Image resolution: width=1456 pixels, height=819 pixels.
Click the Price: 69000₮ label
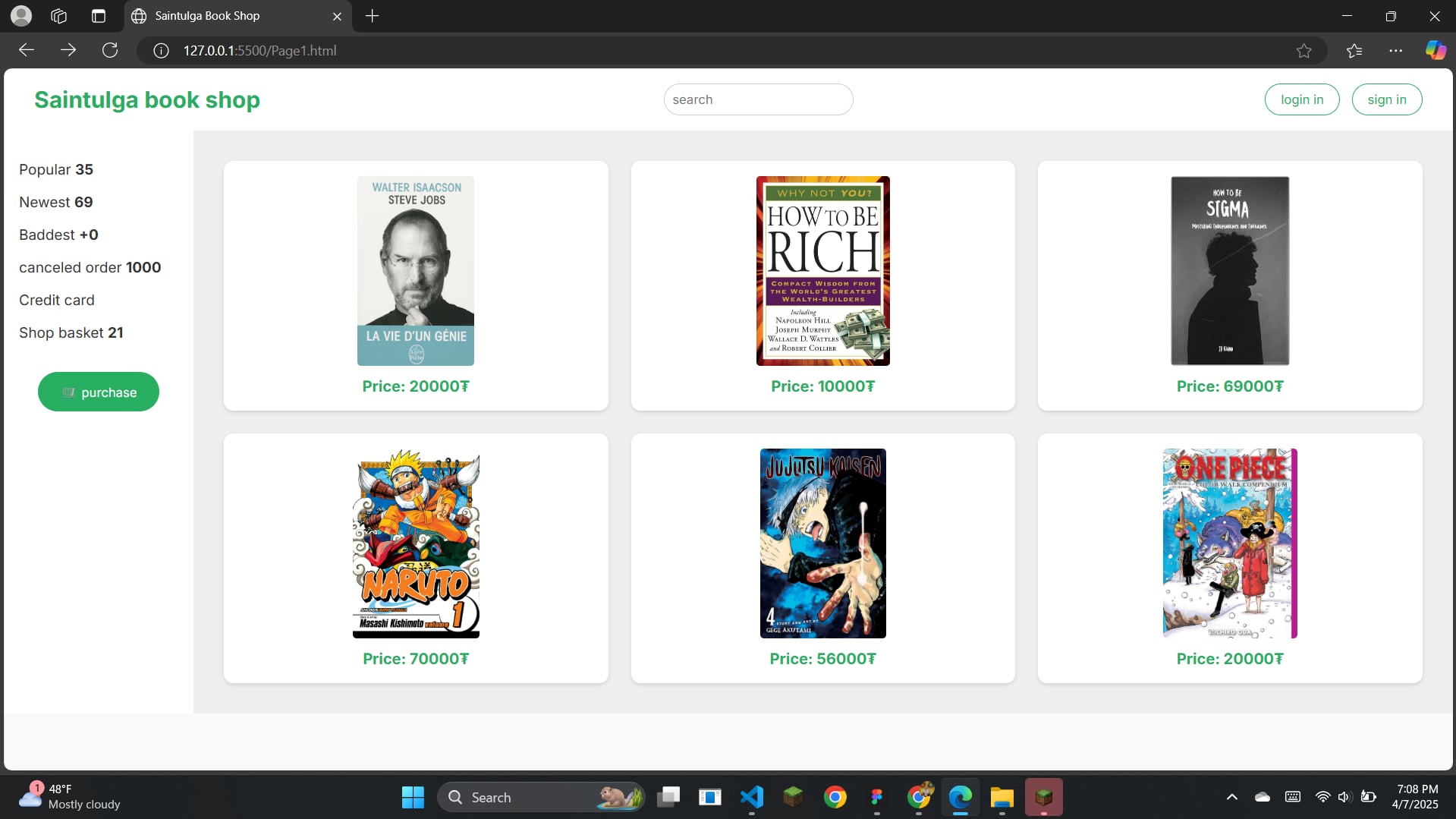pyautogui.click(x=1230, y=386)
